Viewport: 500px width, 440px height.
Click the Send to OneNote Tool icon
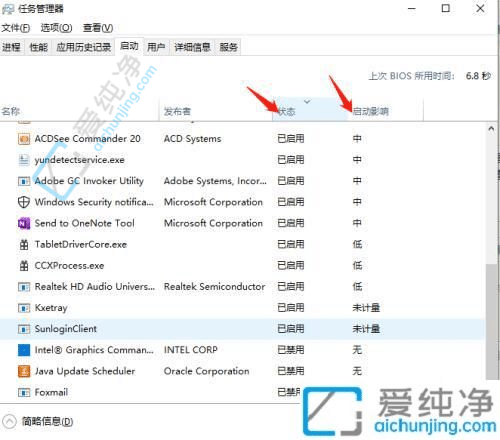pyautogui.click(x=24, y=223)
